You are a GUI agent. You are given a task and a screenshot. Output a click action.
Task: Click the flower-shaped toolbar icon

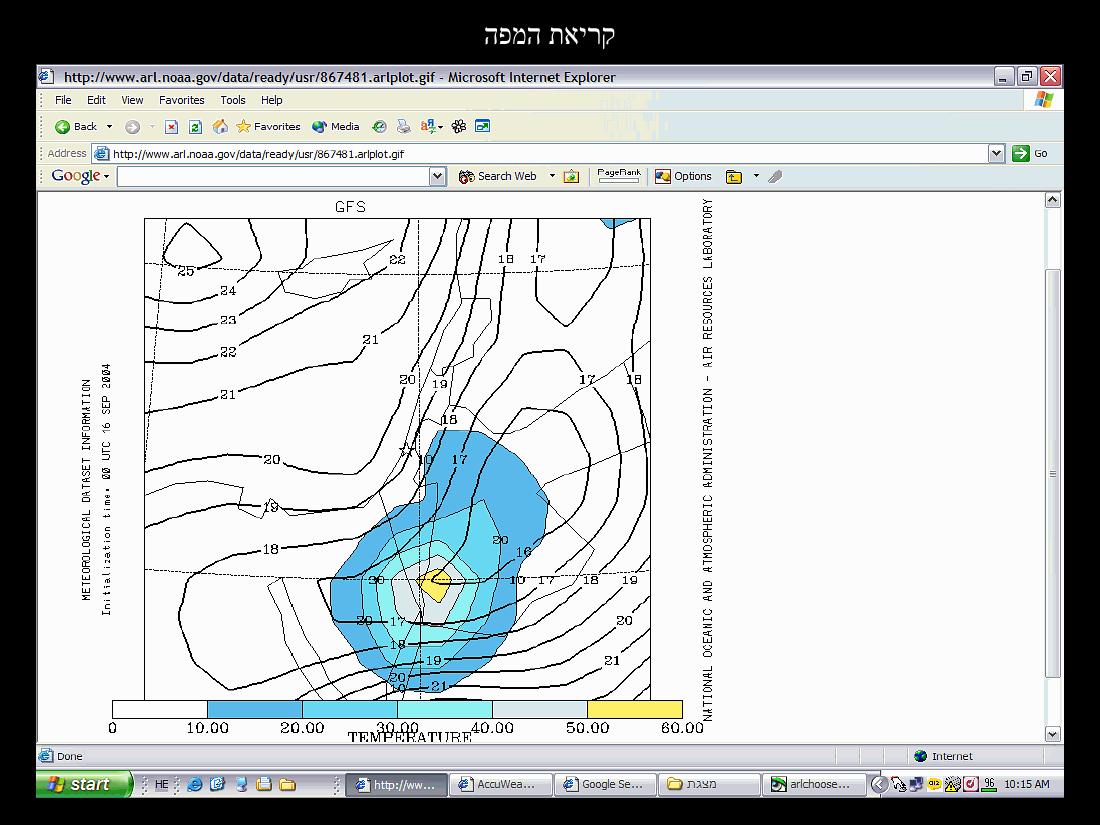coord(459,126)
